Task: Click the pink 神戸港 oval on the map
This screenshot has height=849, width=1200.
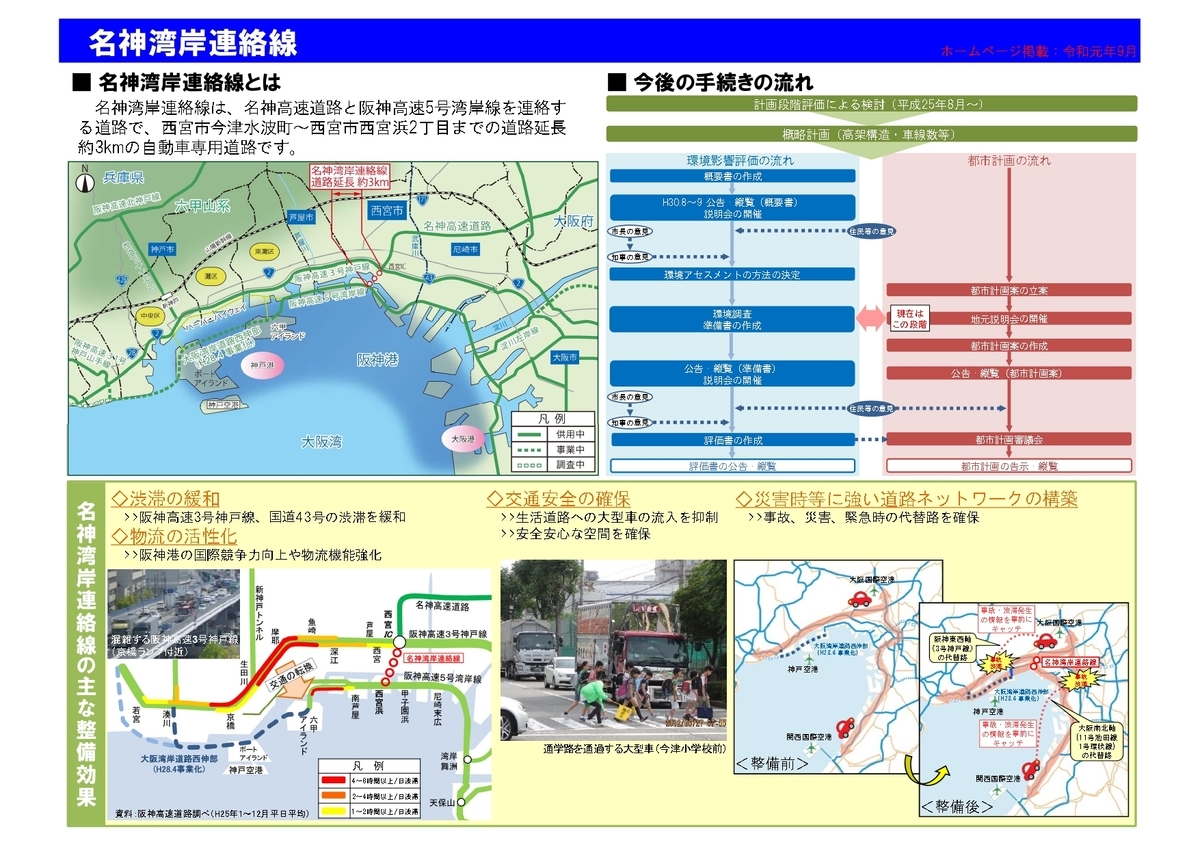Action: click(x=263, y=366)
